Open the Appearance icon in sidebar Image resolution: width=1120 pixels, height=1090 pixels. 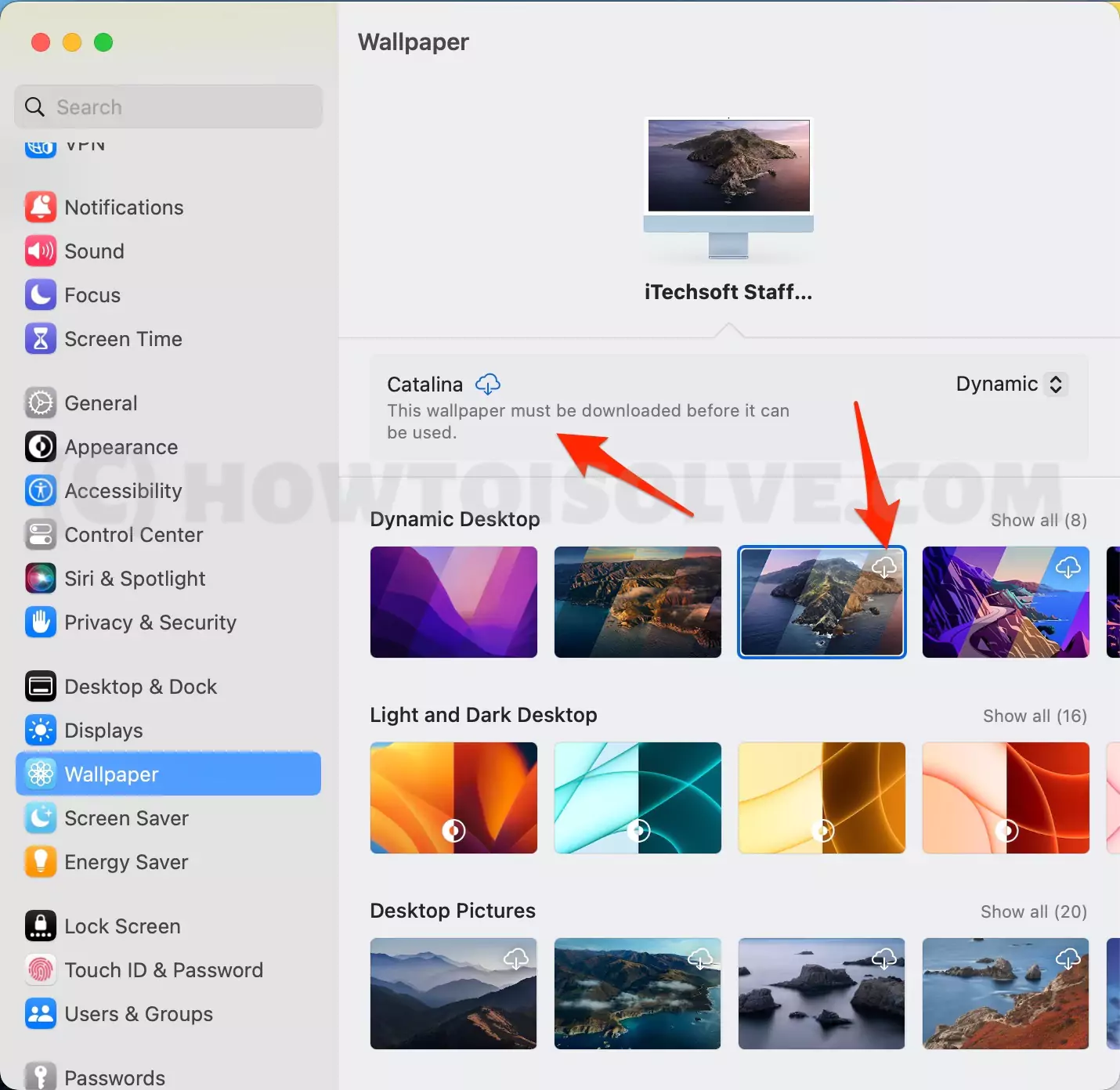point(41,447)
